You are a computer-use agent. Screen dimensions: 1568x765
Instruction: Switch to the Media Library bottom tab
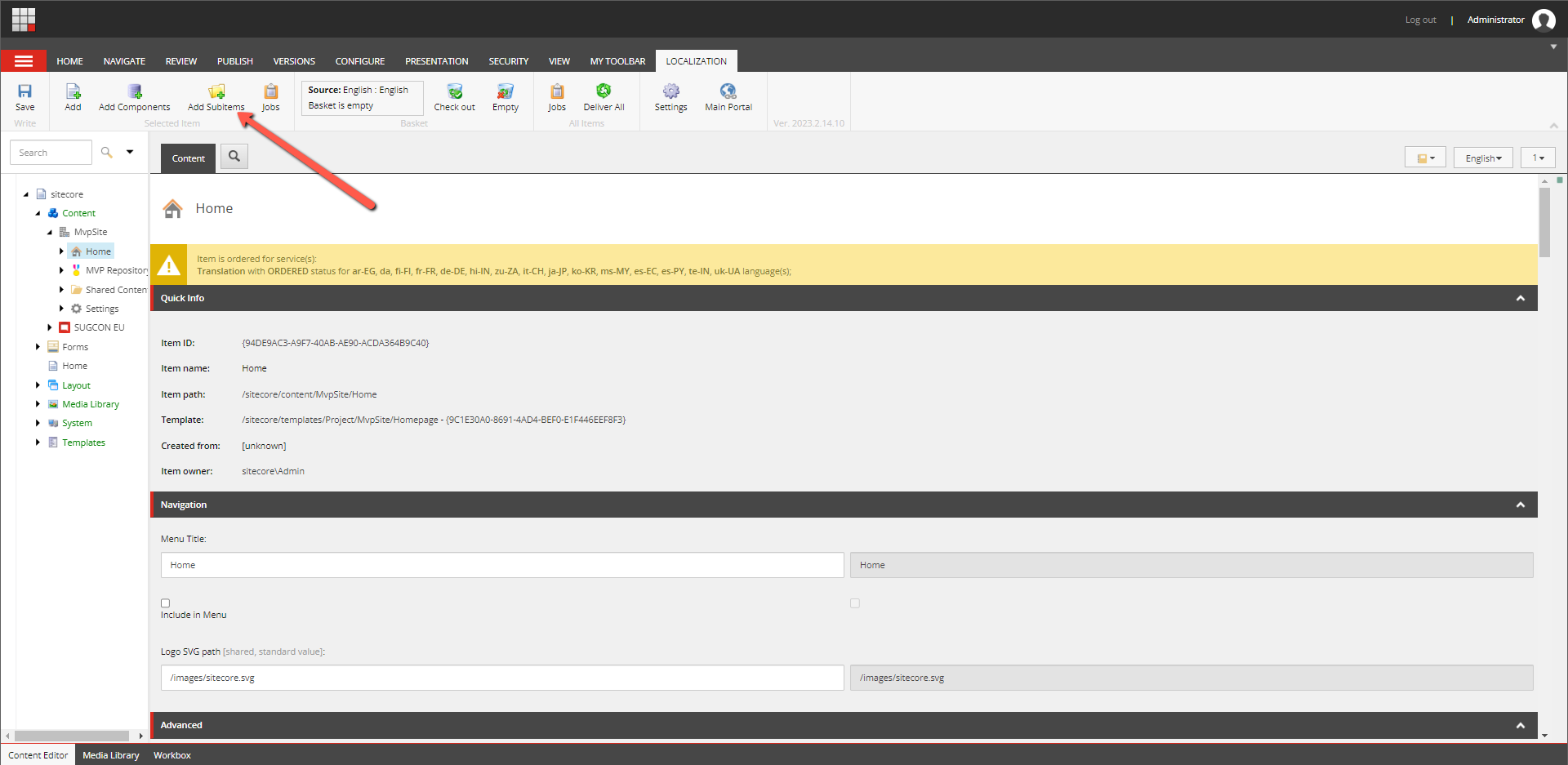(111, 755)
